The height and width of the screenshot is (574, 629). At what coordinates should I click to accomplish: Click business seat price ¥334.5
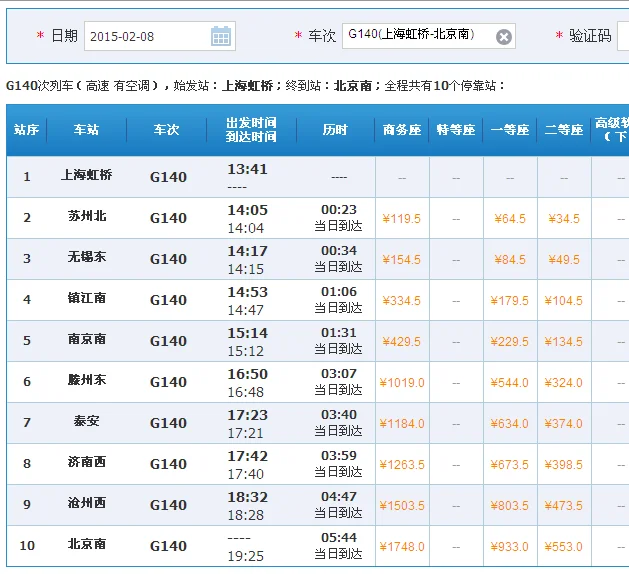tap(402, 301)
